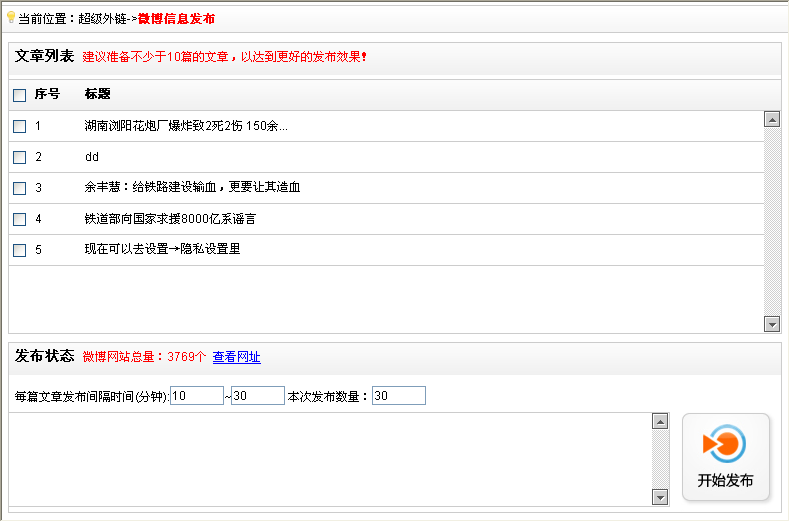Screen dimensions: 790x522
Task: Check the box for article 2 dd
Action: click(20, 157)
